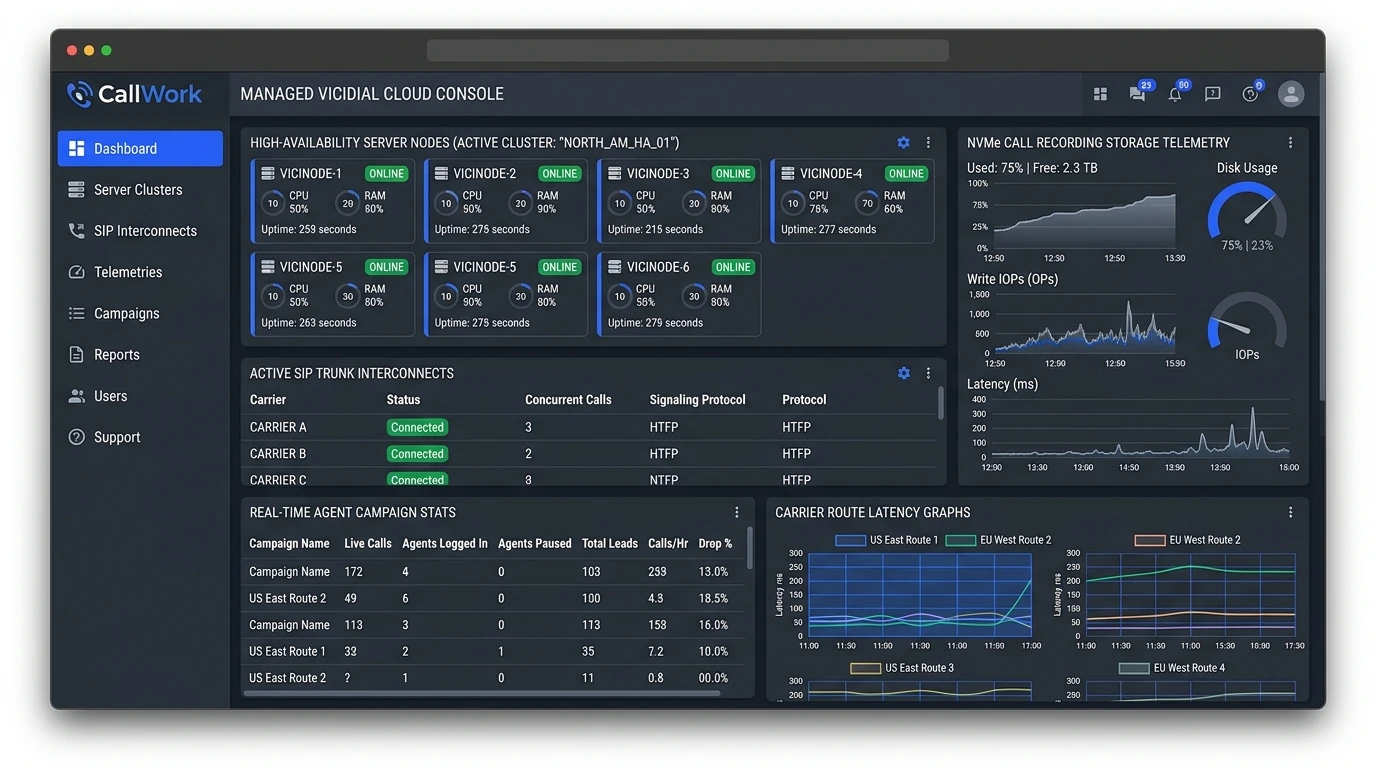Click Agents Logged In column header
Image resolution: width=1376 pixels, height=768 pixels.
pos(445,544)
